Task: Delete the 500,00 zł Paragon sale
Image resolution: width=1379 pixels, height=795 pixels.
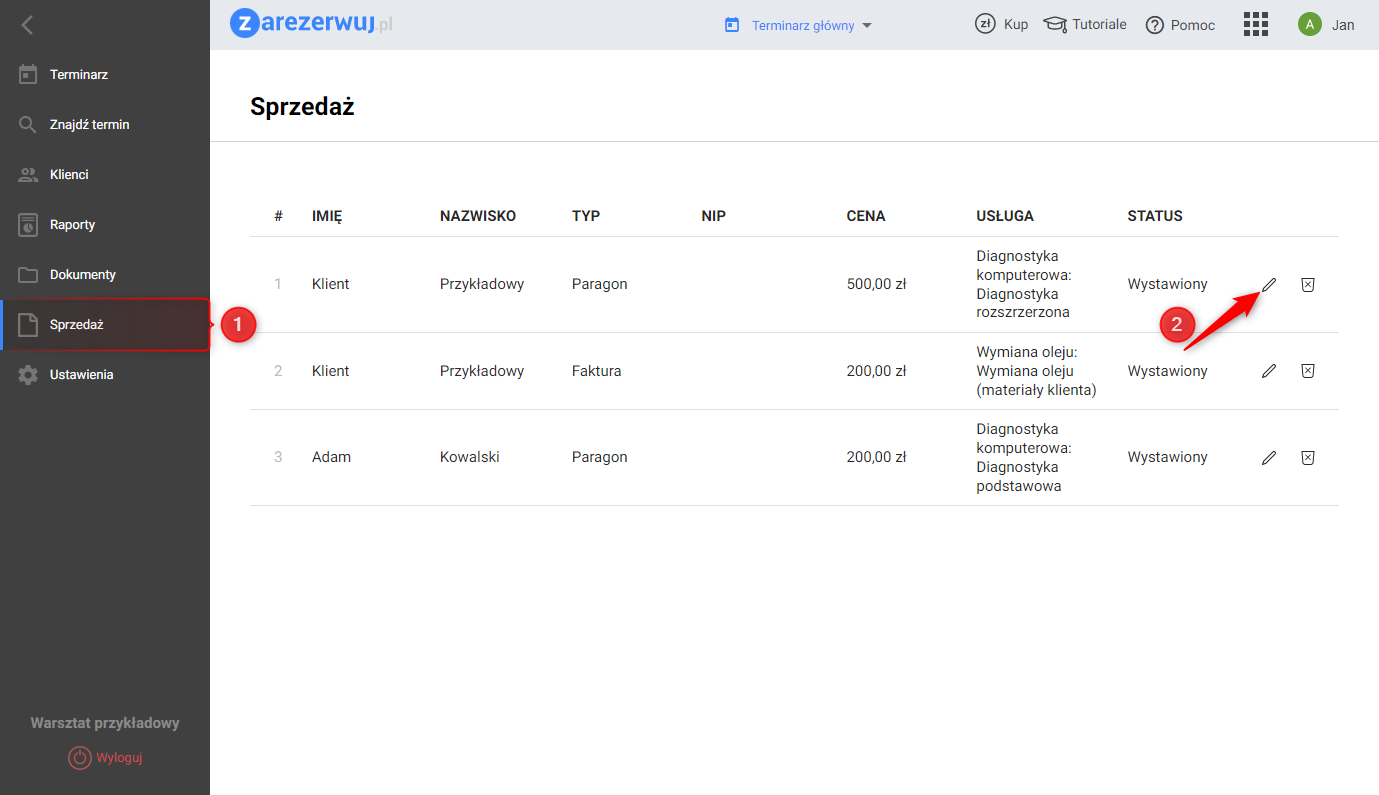Action: click(1307, 285)
